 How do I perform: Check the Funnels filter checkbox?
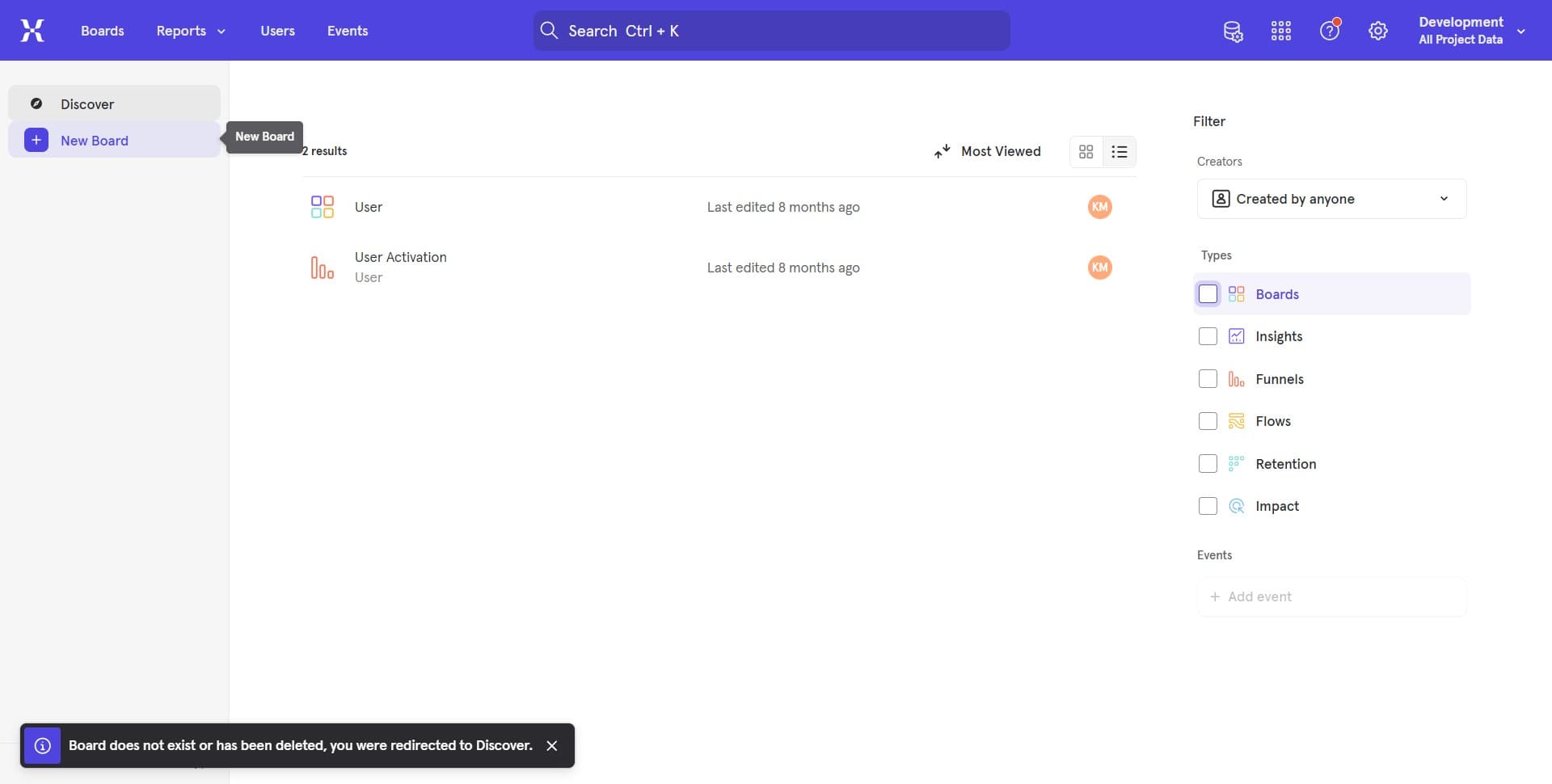[1208, 378]
